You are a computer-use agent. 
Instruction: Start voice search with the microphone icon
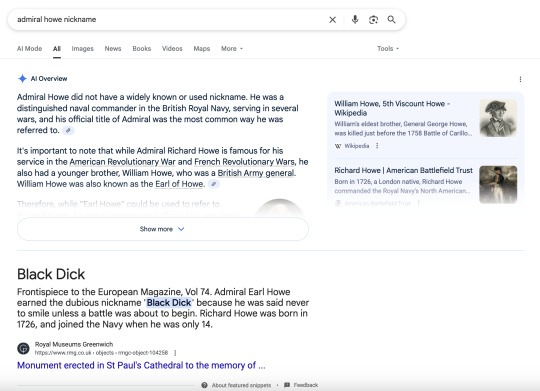355,20
